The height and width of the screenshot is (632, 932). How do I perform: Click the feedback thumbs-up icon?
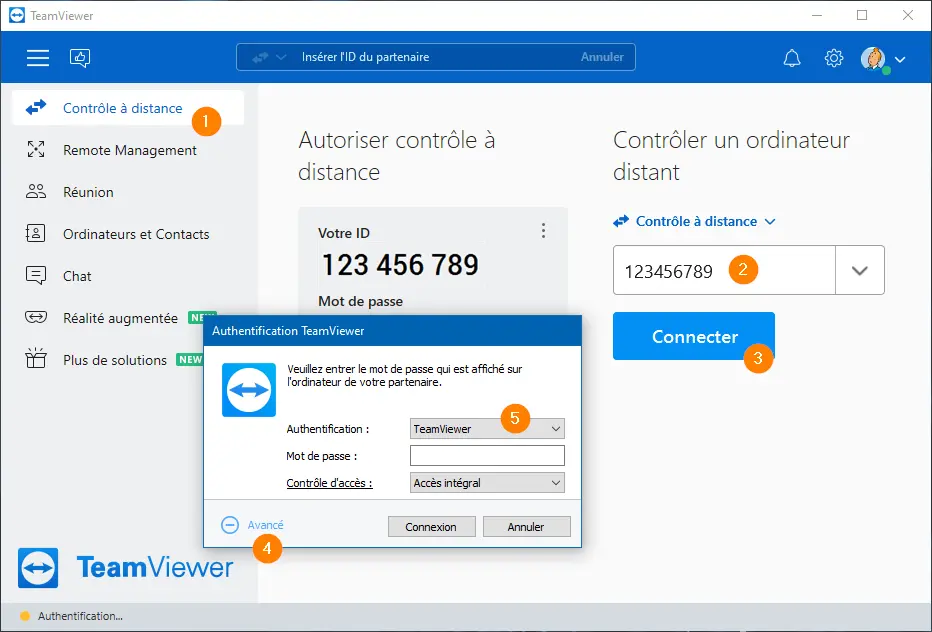(80, 58)
